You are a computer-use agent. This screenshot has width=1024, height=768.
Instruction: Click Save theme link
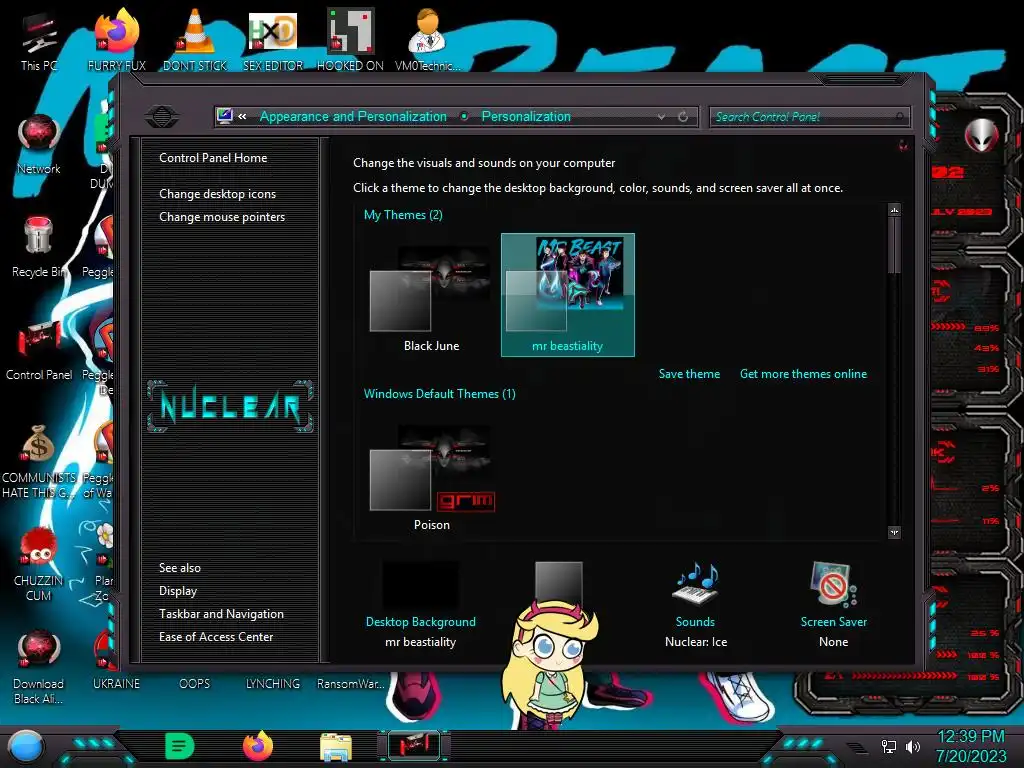(689, 374)
